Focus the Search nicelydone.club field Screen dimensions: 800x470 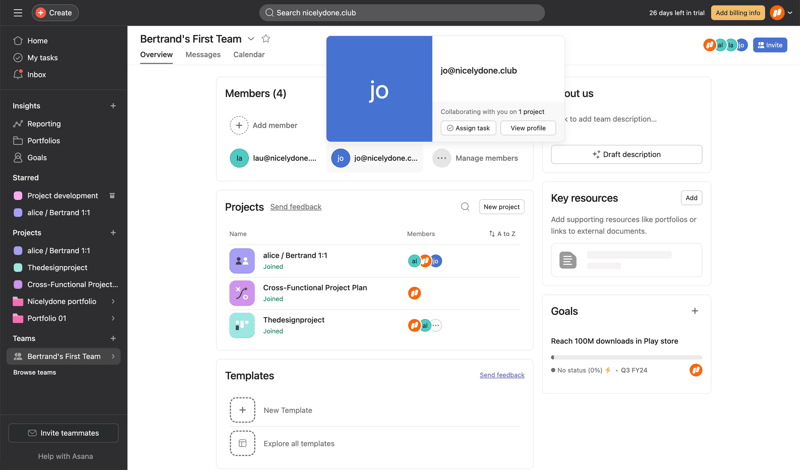click(x=402, y=13)
